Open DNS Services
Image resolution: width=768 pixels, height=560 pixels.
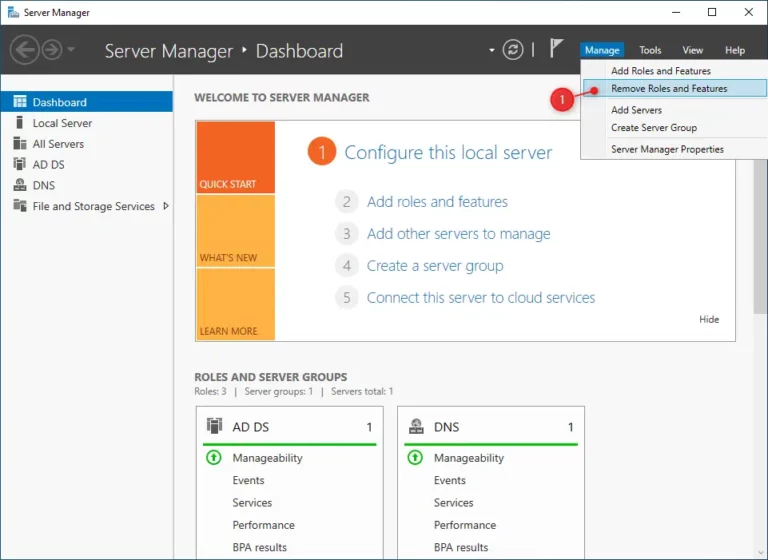(454, 503)
